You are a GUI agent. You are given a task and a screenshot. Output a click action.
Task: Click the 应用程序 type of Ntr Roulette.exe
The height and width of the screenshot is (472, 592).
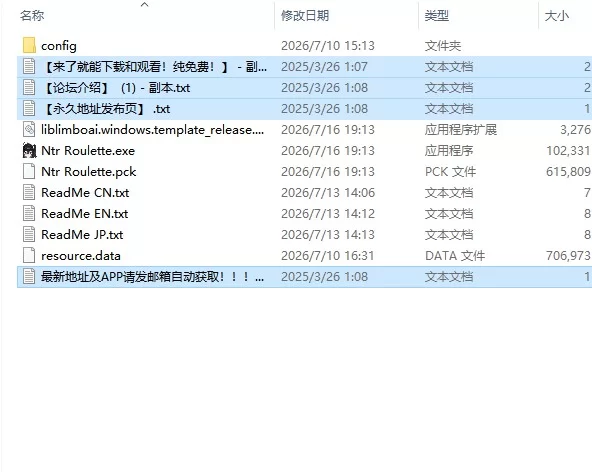pos(449,151)
